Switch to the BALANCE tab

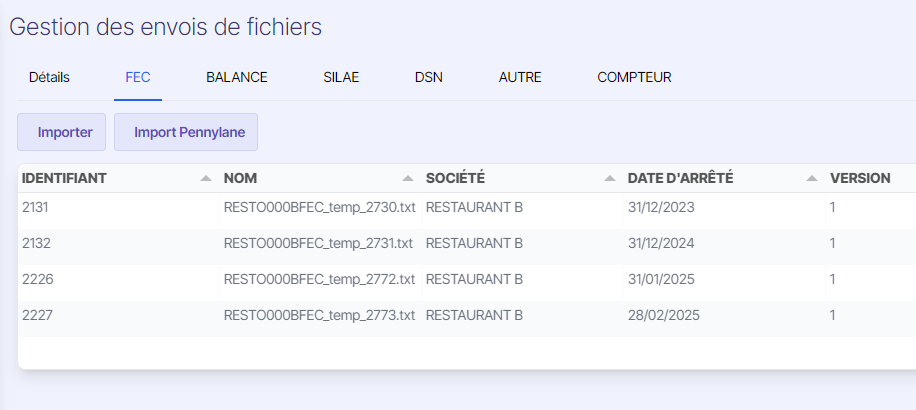pos(237,77)
